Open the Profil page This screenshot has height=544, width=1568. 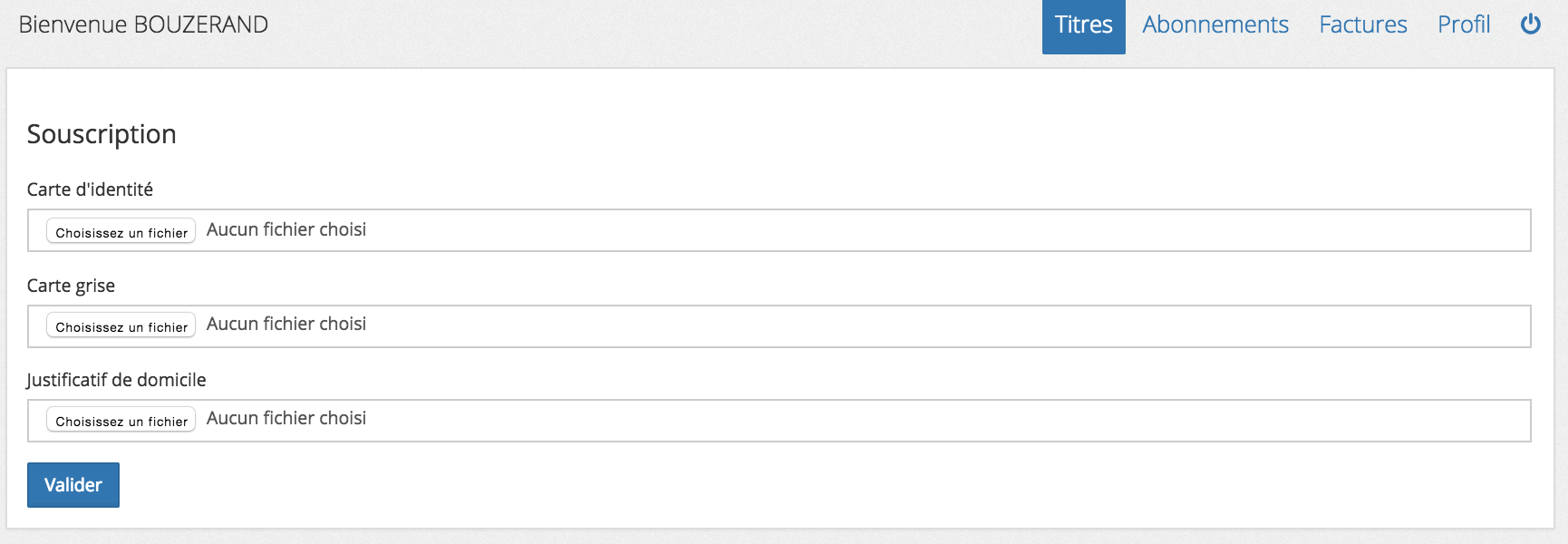pyautogui.click(x=1463, y=25)
